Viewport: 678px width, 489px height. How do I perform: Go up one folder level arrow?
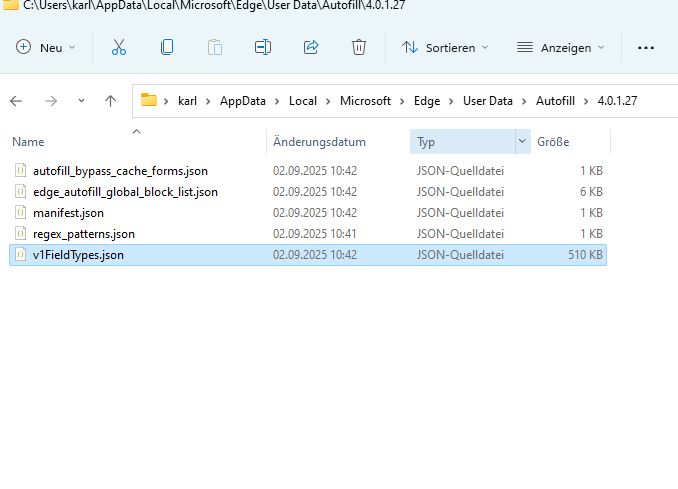coord(110,101)
